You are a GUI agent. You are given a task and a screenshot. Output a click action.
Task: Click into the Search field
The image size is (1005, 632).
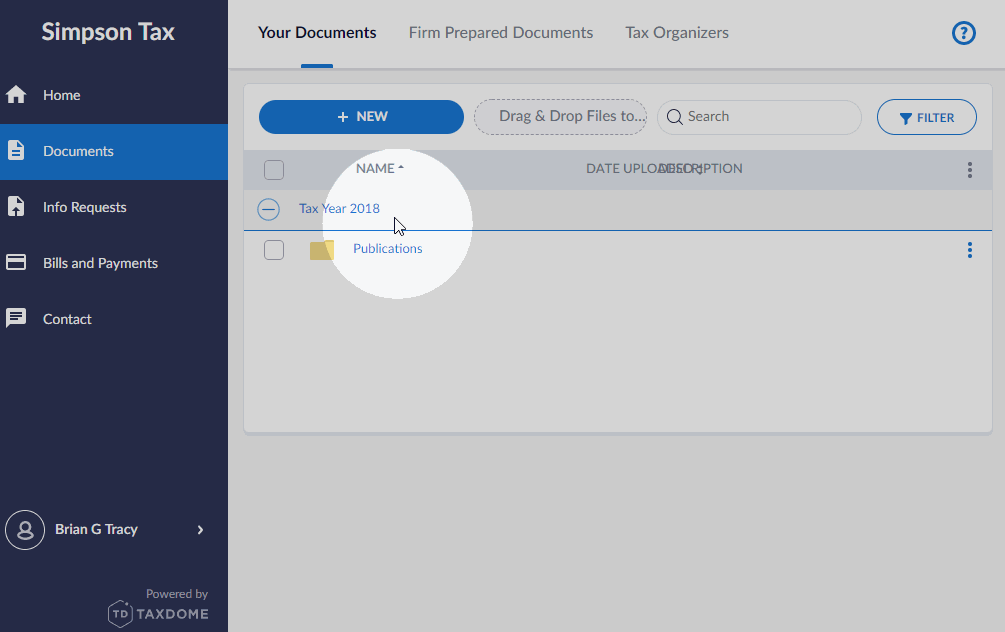[x=759, y=117]
